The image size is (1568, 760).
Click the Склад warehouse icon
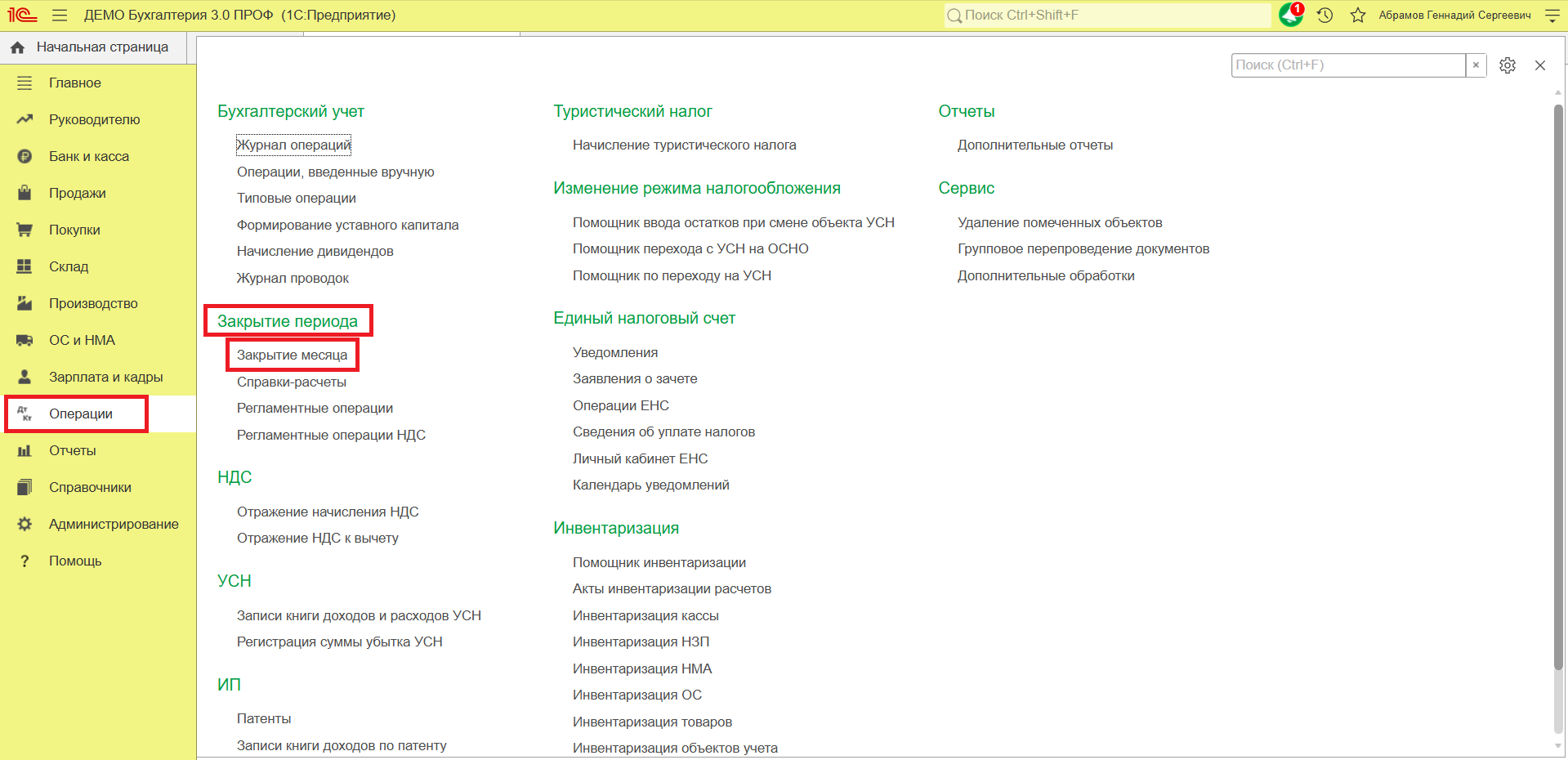(x=25, y=266)
